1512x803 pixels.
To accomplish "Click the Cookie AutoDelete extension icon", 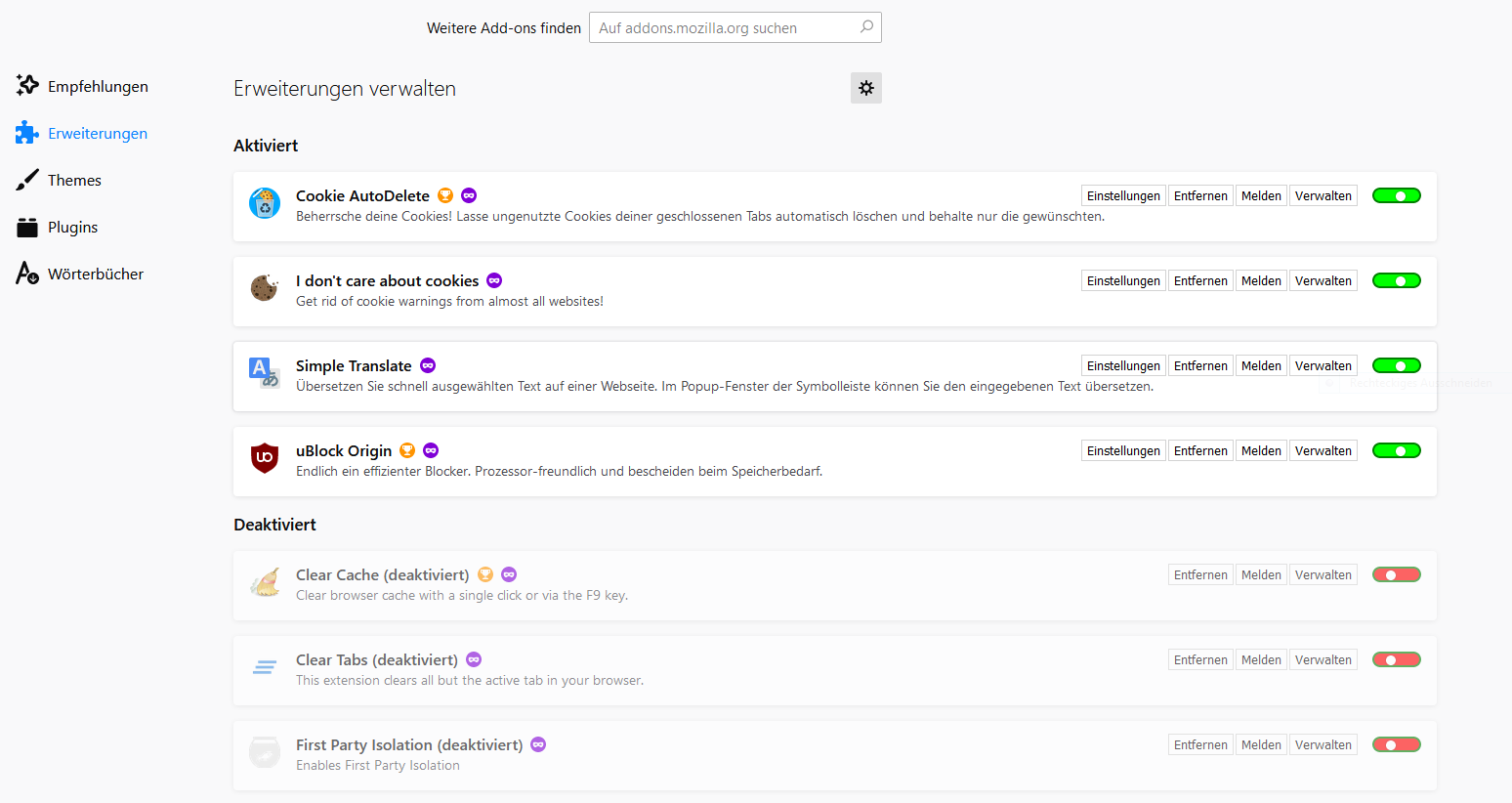I will click(x=265, y=203).
